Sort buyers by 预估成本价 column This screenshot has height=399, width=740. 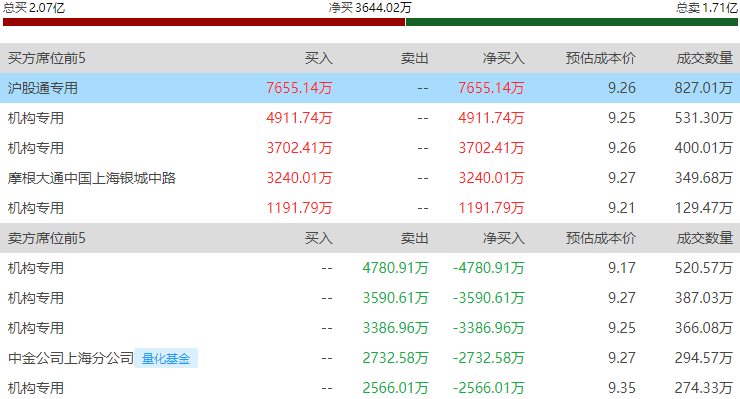tap(601, 58)
